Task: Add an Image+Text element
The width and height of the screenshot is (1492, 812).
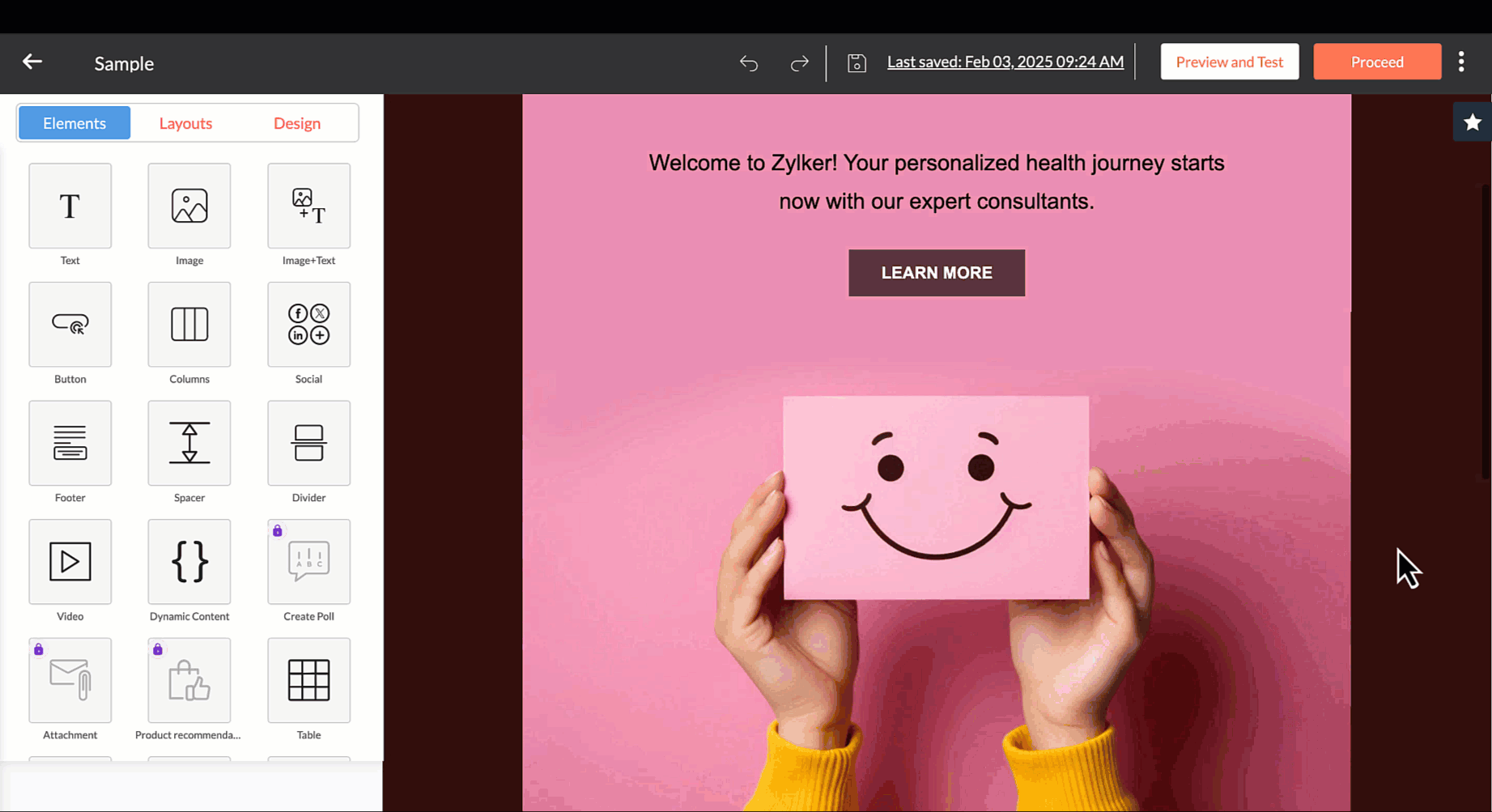Action: [308, 206]
